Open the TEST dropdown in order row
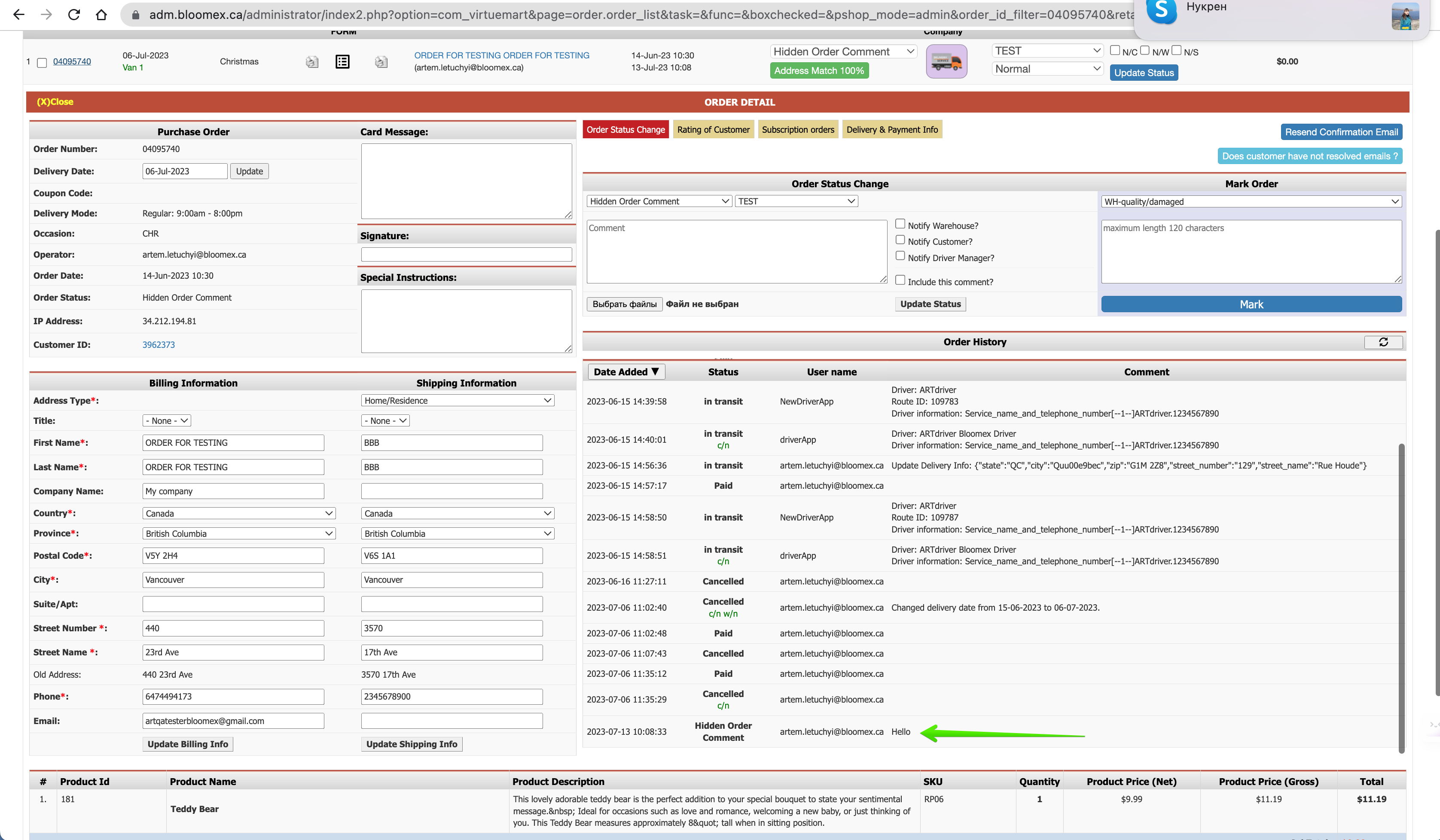 1047,51
